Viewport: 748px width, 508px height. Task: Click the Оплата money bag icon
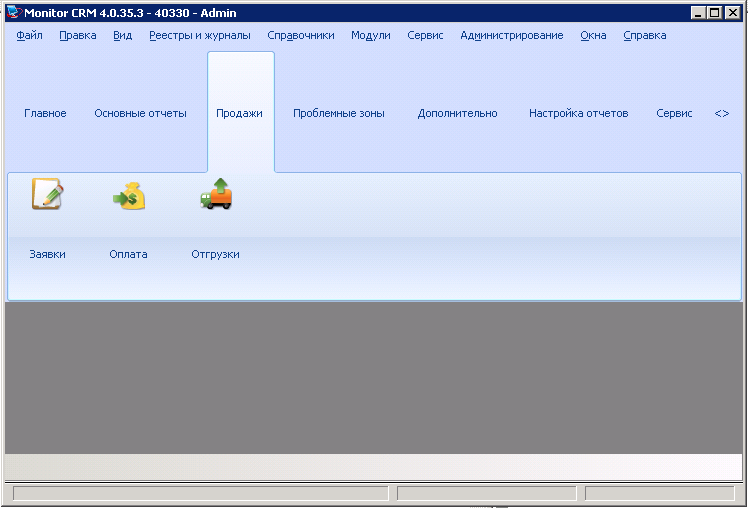point(129,195)
